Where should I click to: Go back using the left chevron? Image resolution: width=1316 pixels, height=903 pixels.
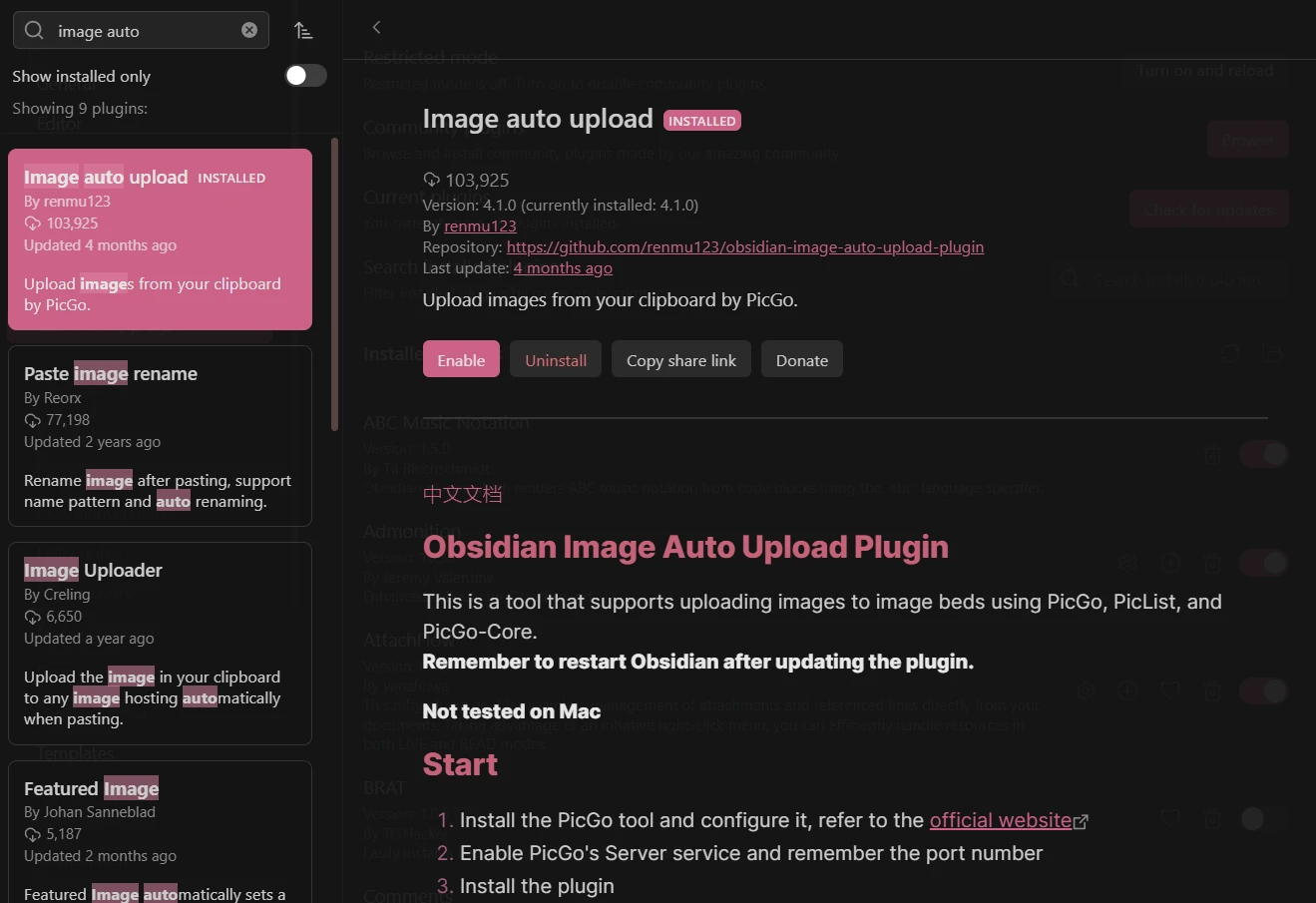coord(376,27)
